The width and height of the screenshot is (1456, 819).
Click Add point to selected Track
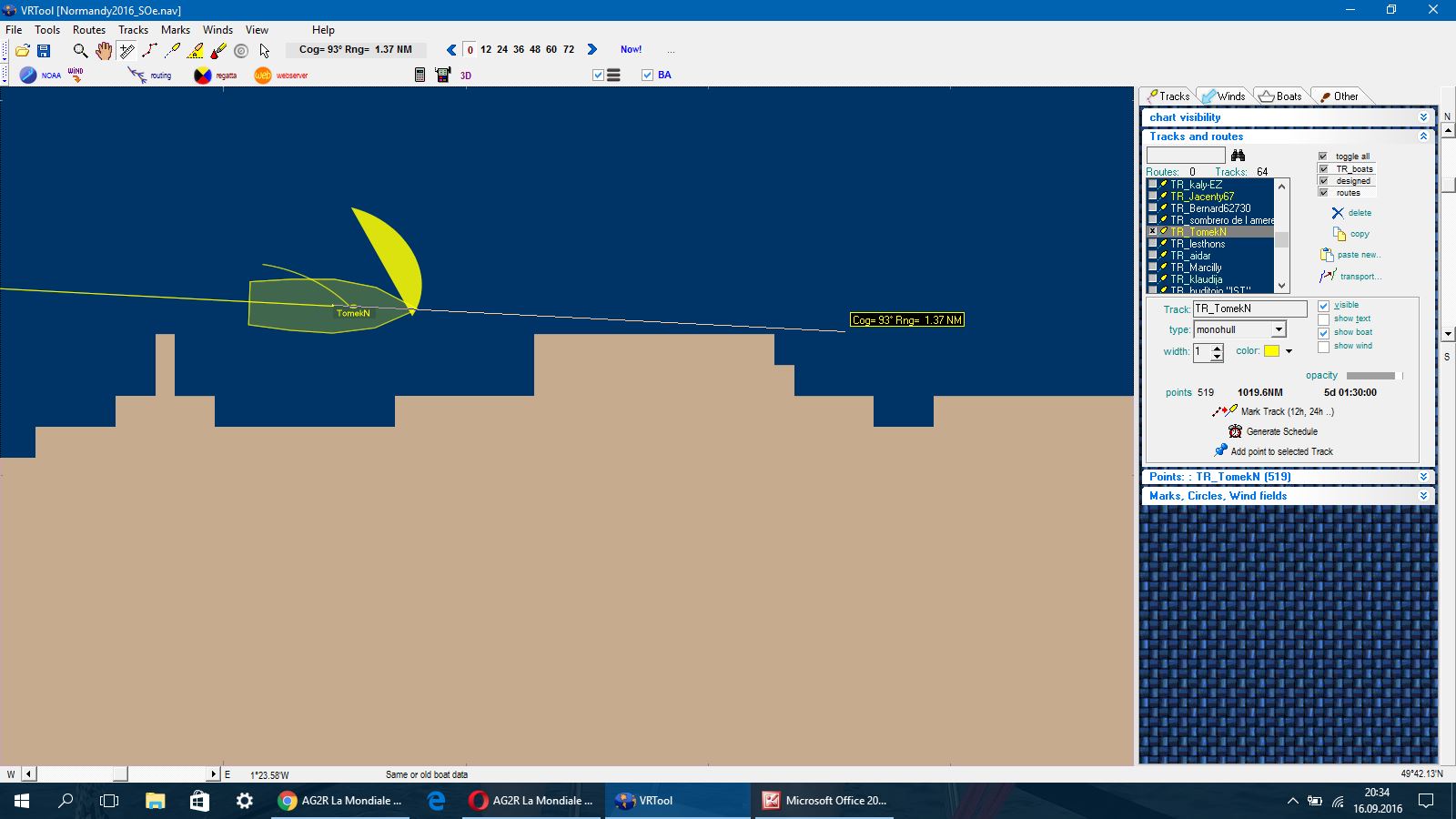[1274, 451]
